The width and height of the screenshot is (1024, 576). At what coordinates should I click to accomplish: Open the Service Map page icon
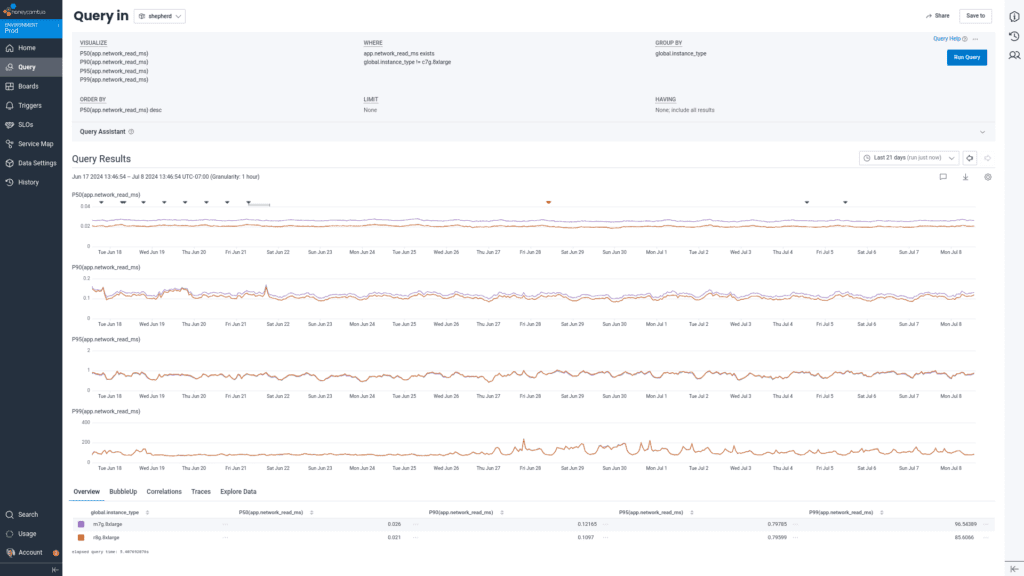click(x=9, y=143)
